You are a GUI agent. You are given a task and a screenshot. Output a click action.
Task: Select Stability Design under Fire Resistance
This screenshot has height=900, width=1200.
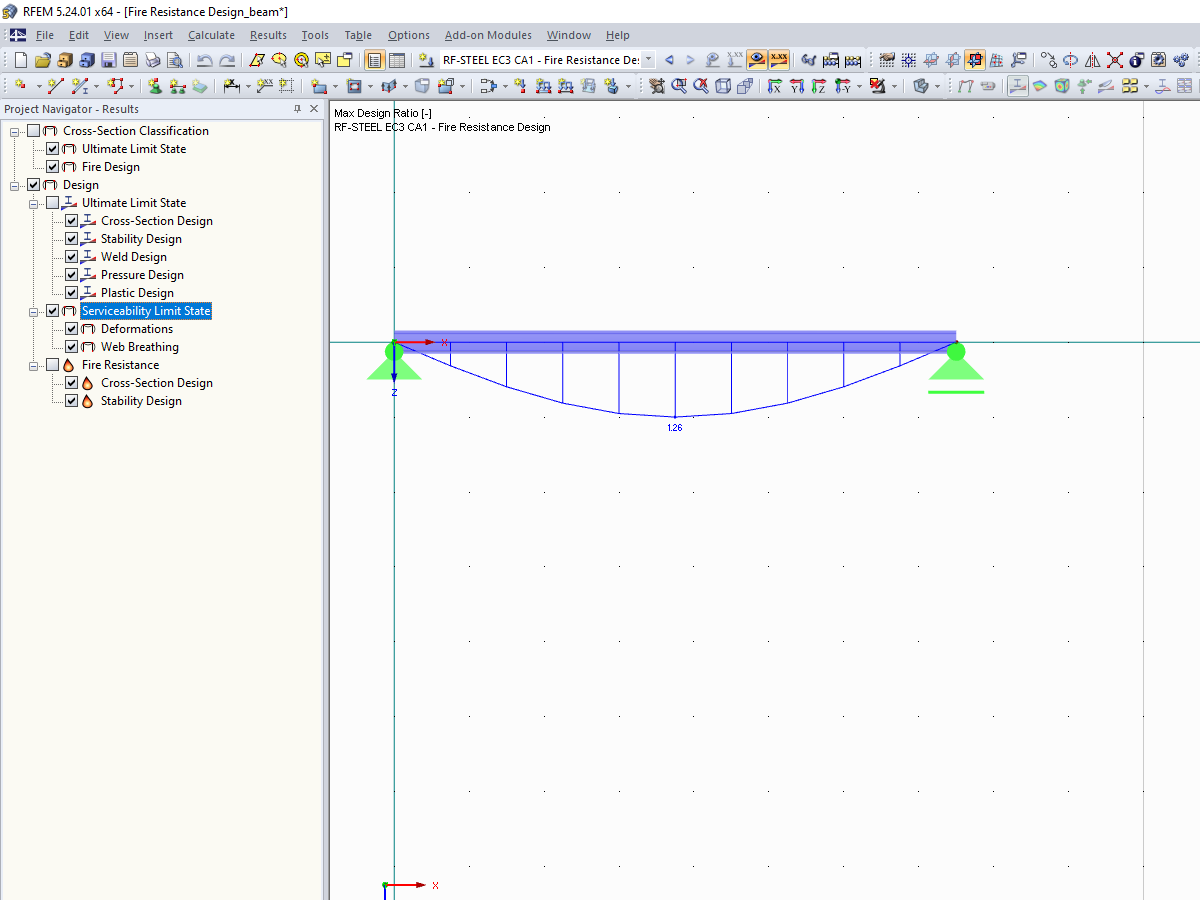pyautogui.click(x=140, y=400)
